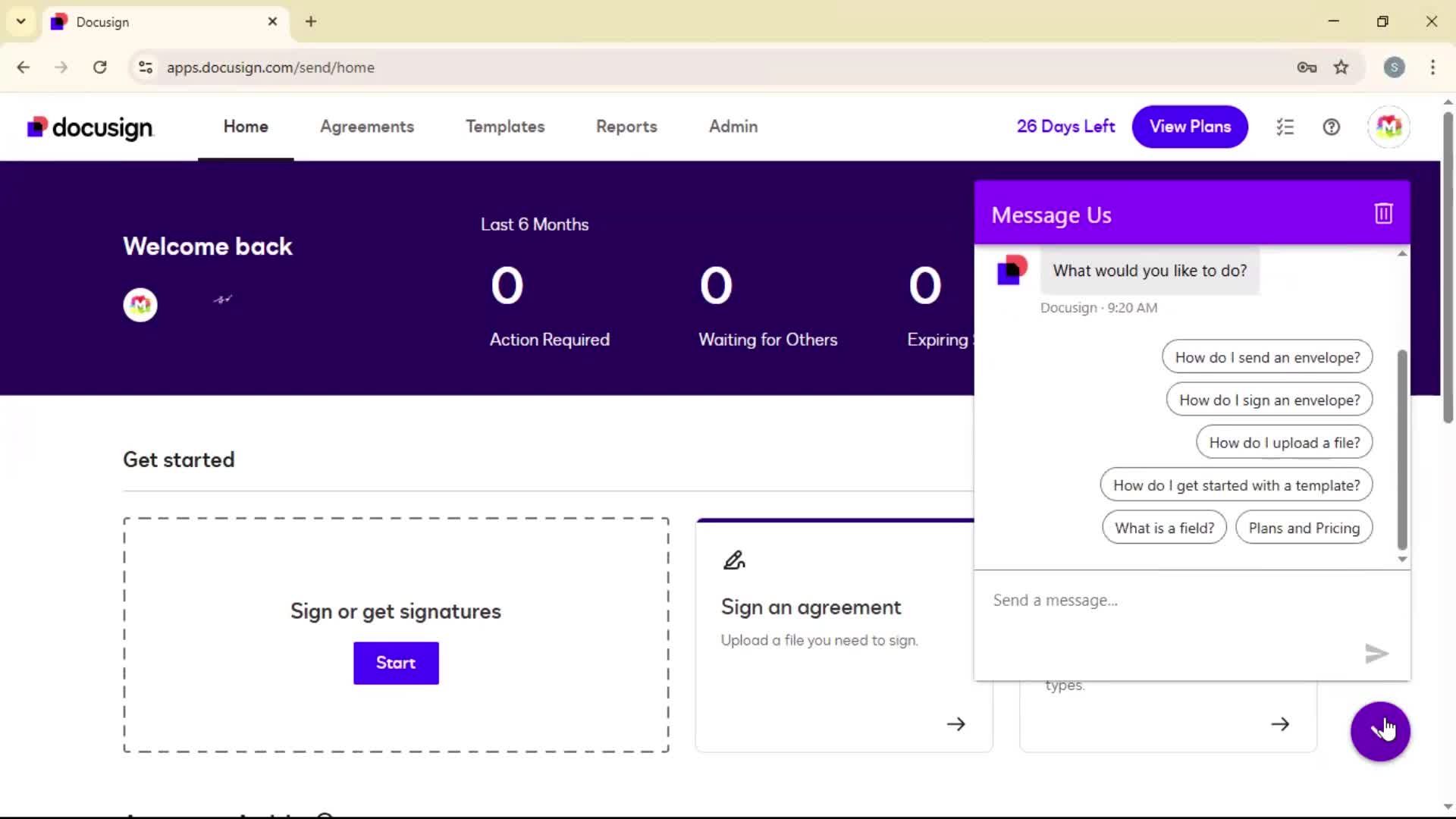Click the 'Last 6 Months' label
Image resolution: width=1456 pixels, height=819 pixels.
click(535, 224)
